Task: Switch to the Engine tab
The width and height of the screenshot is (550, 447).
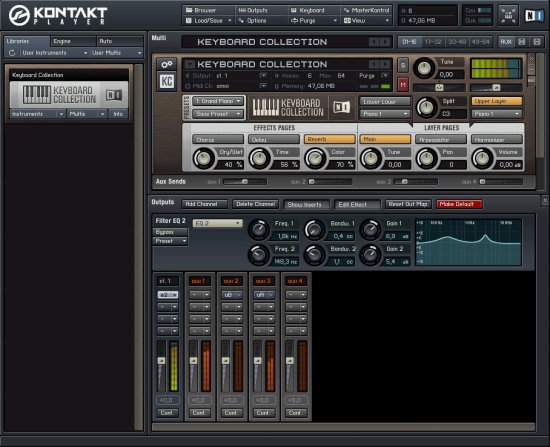Action: click(x=73, y=41)
